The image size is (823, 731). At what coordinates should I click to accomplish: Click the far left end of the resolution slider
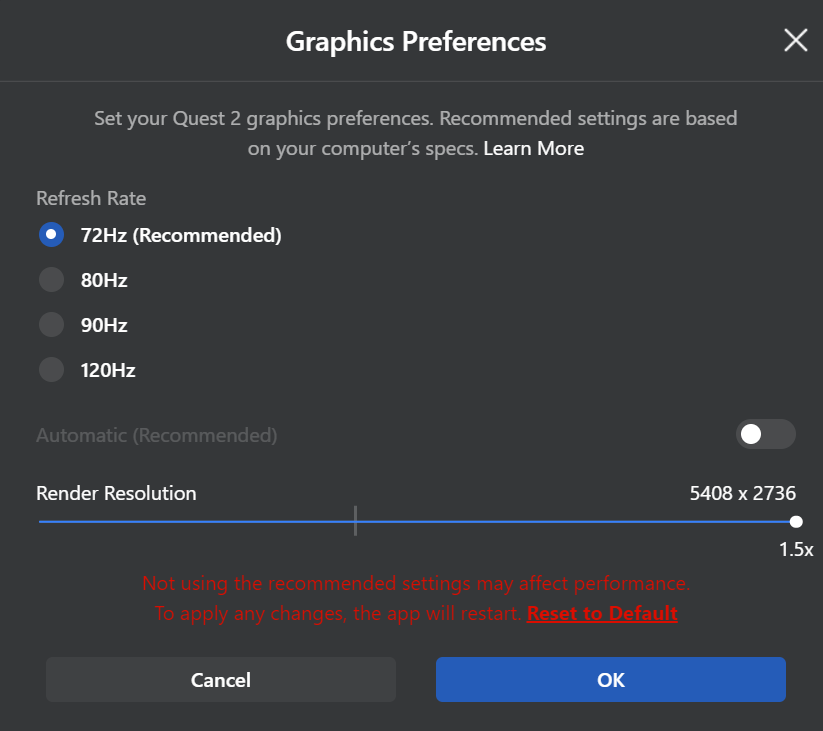pos(41,521)
